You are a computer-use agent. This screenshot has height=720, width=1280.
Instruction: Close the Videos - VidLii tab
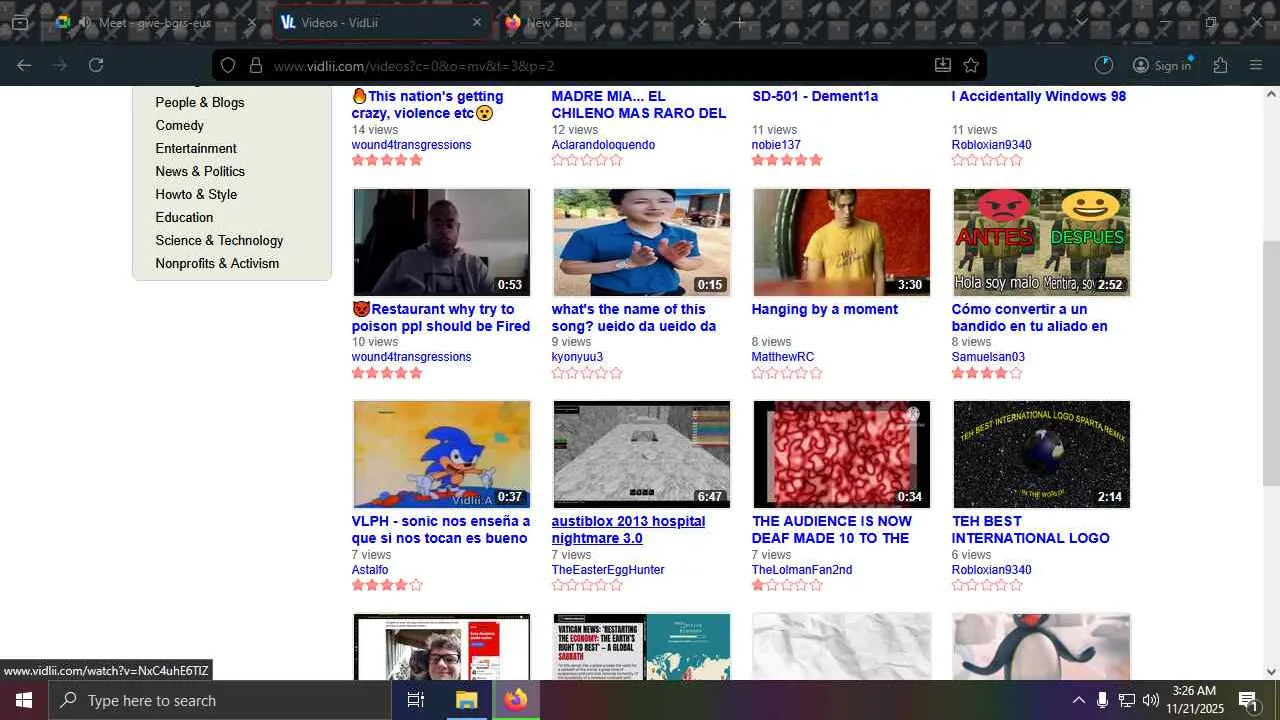click(x=477, y=22)
